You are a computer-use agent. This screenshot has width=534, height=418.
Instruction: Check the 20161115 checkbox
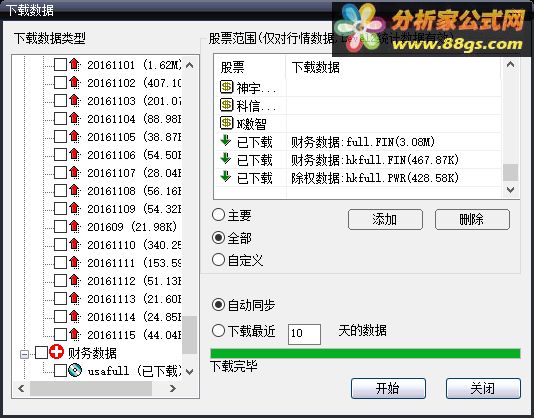(x=60, y=335)
